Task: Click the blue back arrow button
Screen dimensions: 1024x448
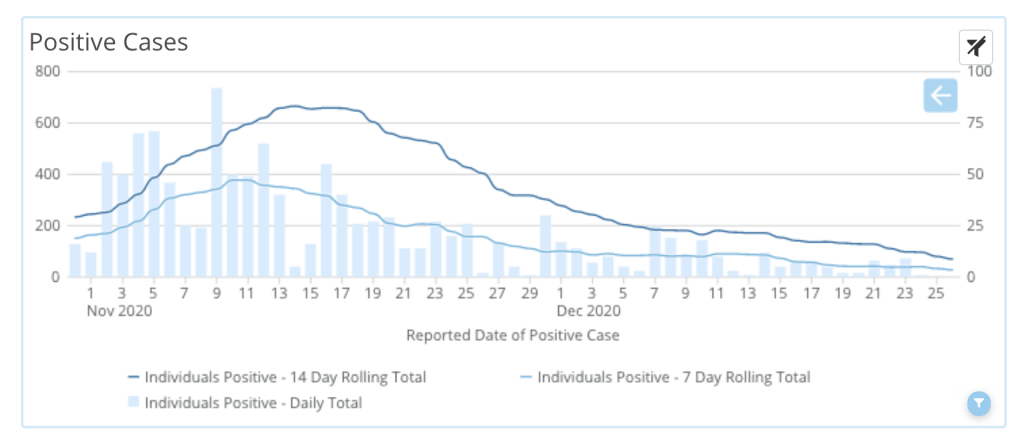Action: [x=940, y=96]
